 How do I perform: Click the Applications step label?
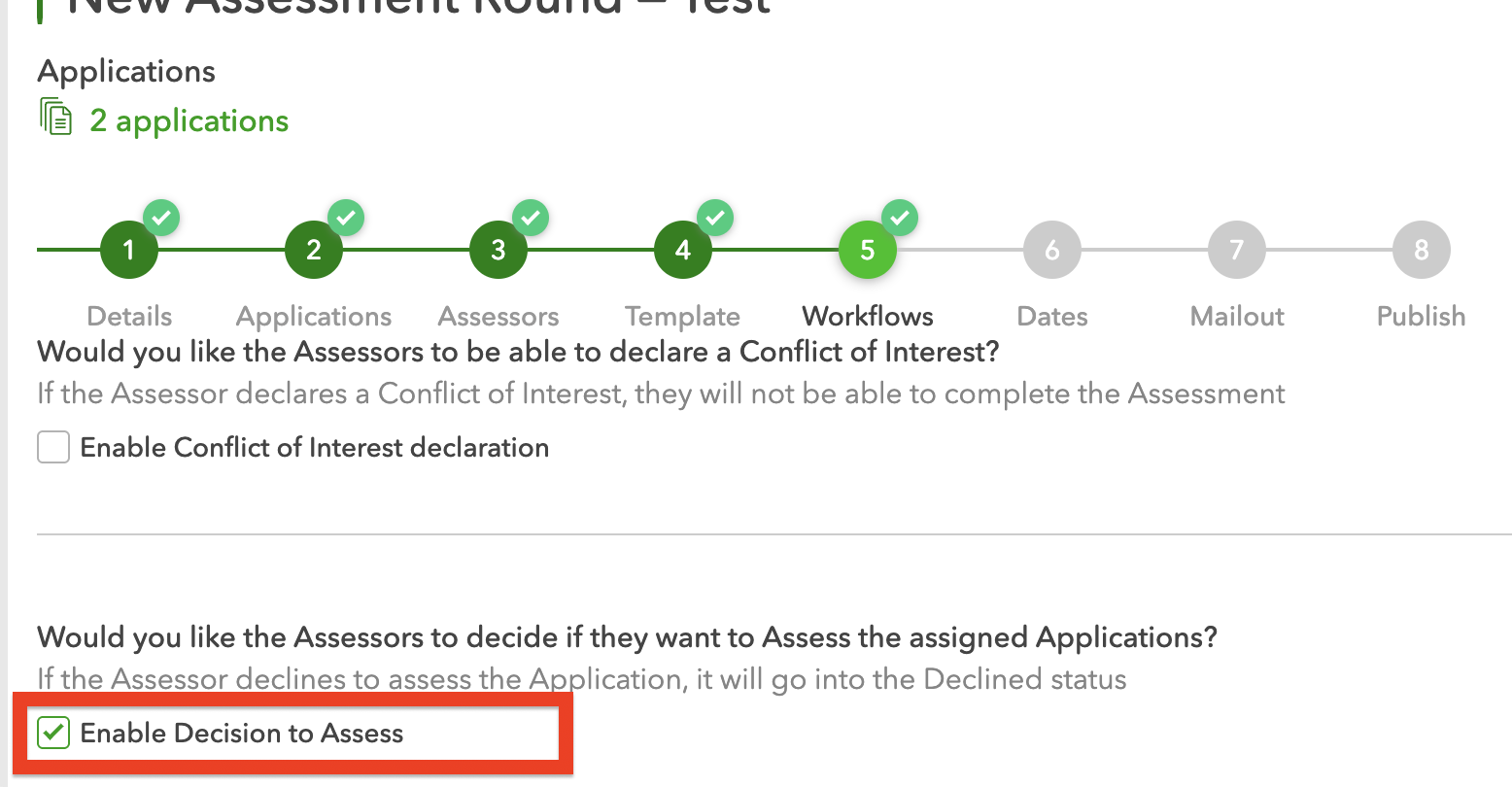(x=314, y=316)
